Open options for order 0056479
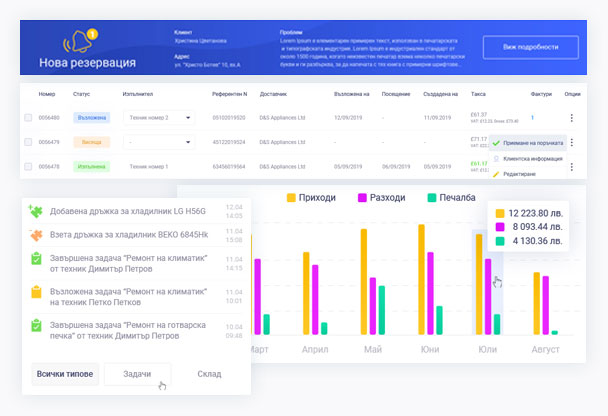Viewport: 608px width, 416px height. tap(572, 142)
